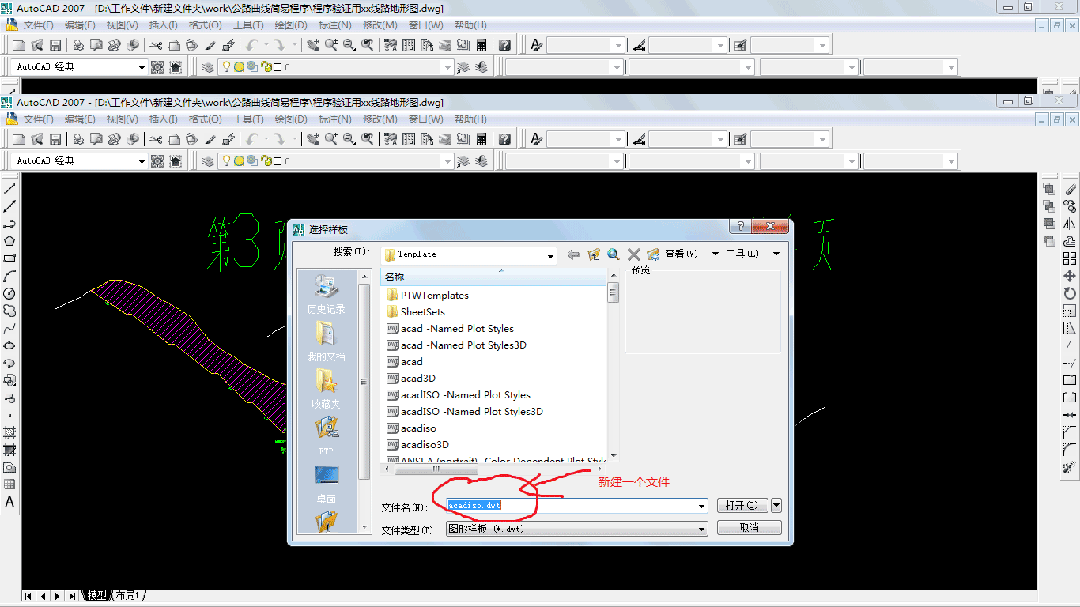Activate the Rotate tool in the modify toolbar
1080x607 pixels.
click(x=1069, y=294)
